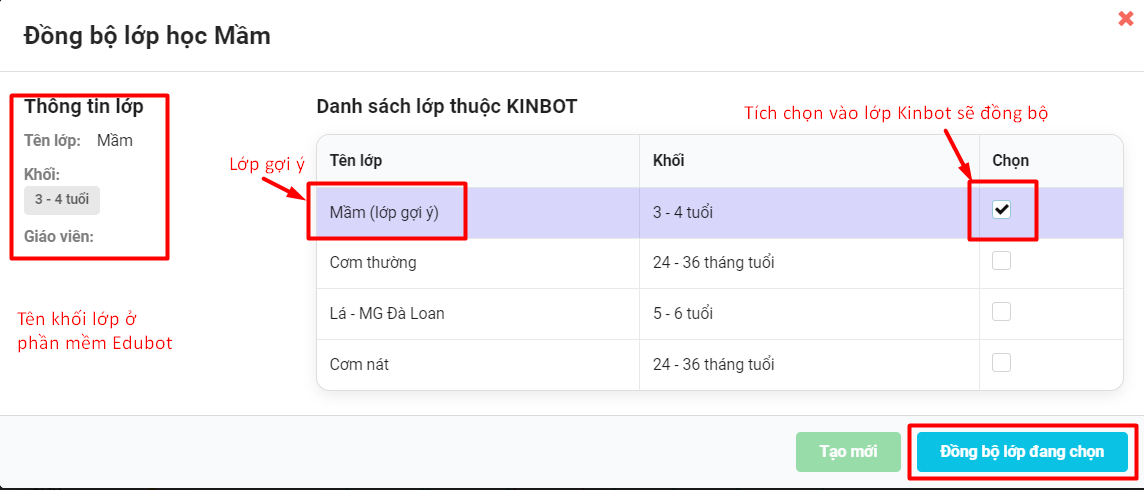1144x490 pixels.
Task: Uncheck the Mầm (lớp gợi ý) checkbox
Action: [x=1001, y=210]
